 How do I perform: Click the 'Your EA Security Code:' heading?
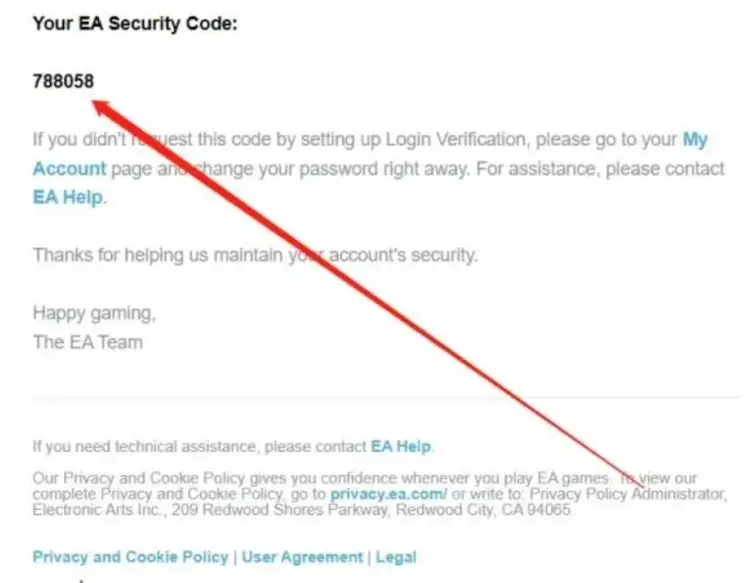click(135, 23)
